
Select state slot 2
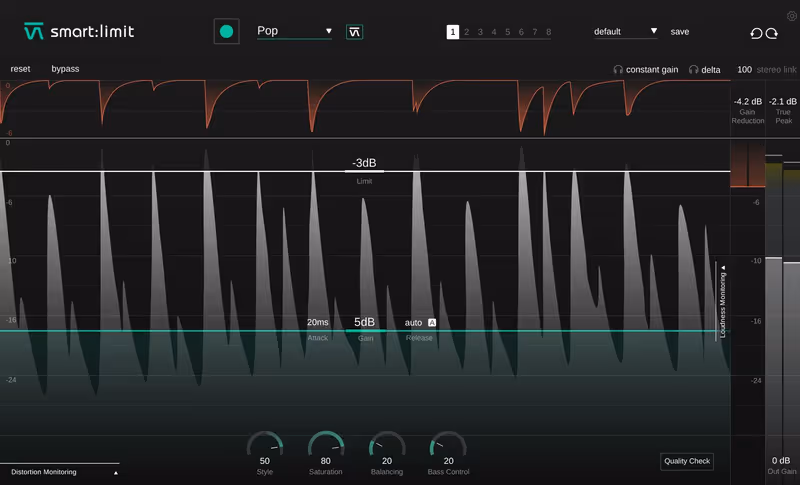(466, 32)
